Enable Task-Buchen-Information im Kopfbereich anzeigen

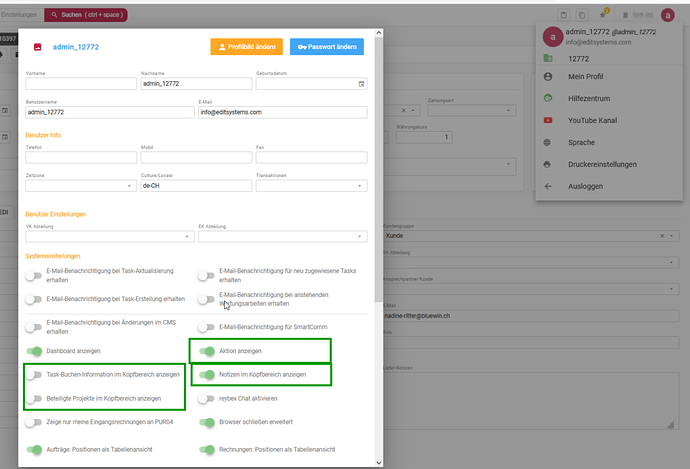[x=33, y=375]
